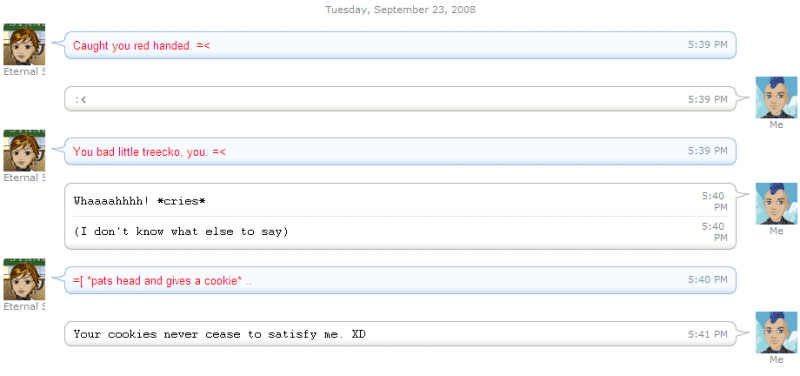The width and height of the screenshot is (800, 376).
Task: Click the 'Me' name label under last avatar
Action: coord(776,360)
